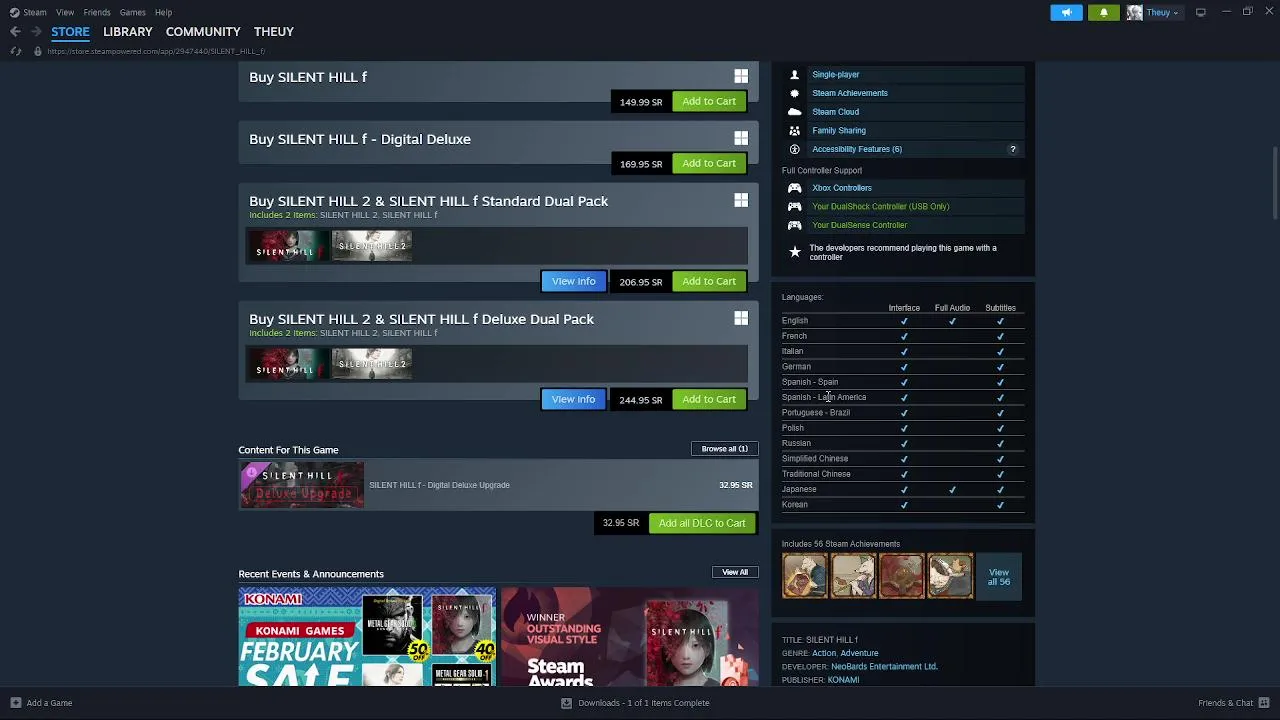This screenshot has width=1280, height=720.
Task: Open KONAMI publisher link
Action: click(843, 680)
